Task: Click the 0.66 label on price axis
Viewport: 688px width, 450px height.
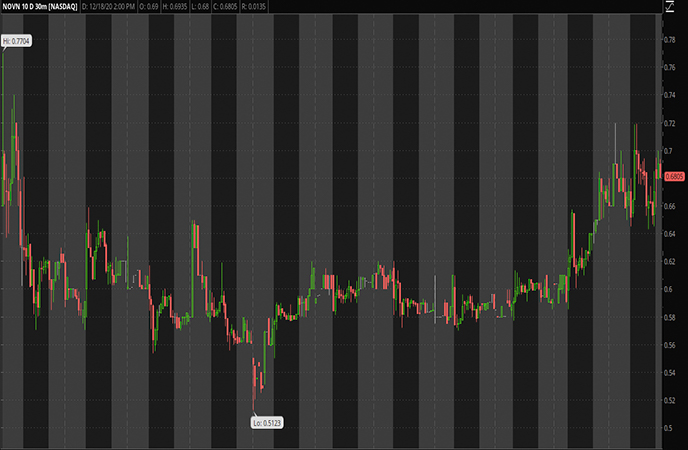Action: [670, 206]
